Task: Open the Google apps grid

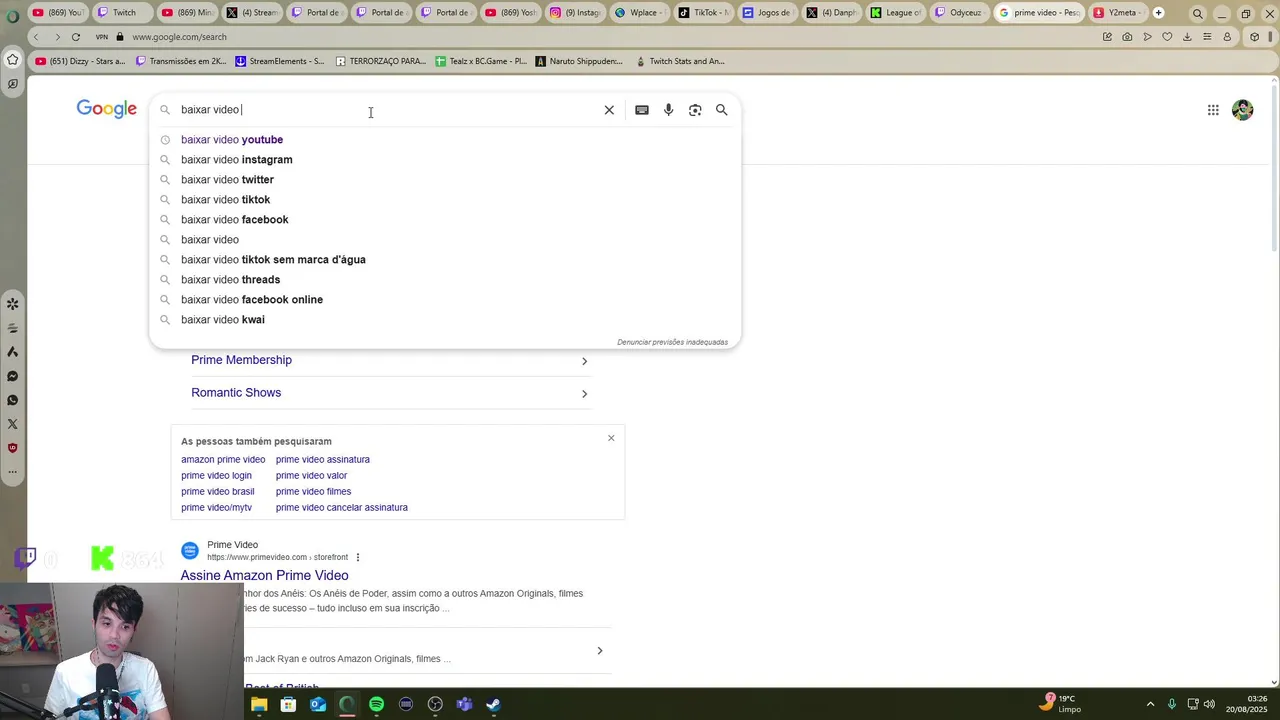Action: pos(1213,110)
